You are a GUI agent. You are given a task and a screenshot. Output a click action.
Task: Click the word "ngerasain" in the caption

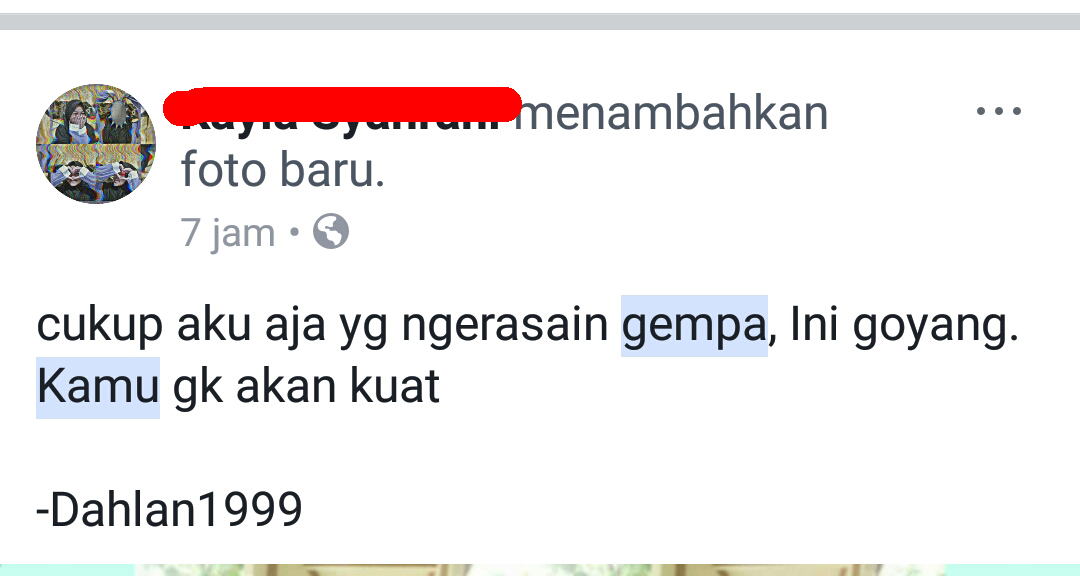tap(505, 326)
